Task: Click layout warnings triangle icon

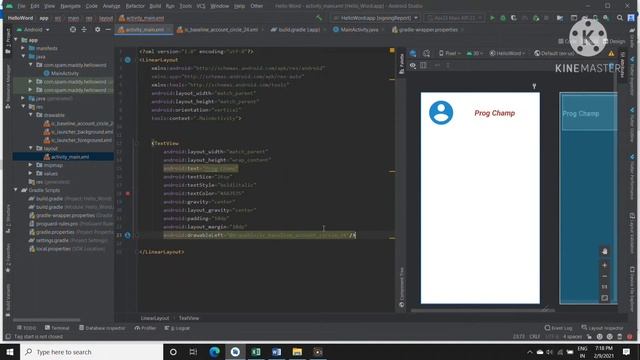Action: pos(611,53)
